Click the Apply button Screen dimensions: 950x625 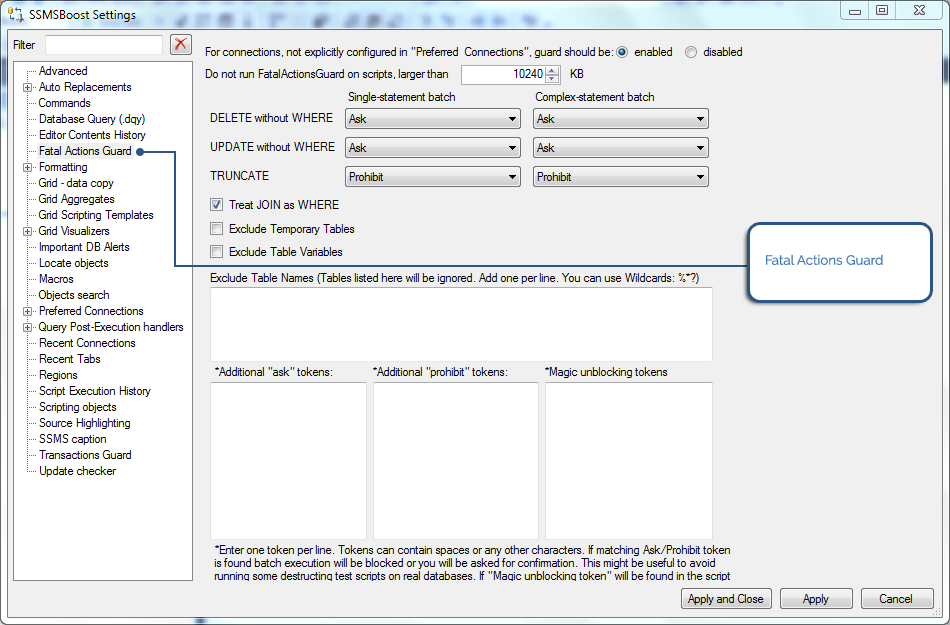pos(815,599)
